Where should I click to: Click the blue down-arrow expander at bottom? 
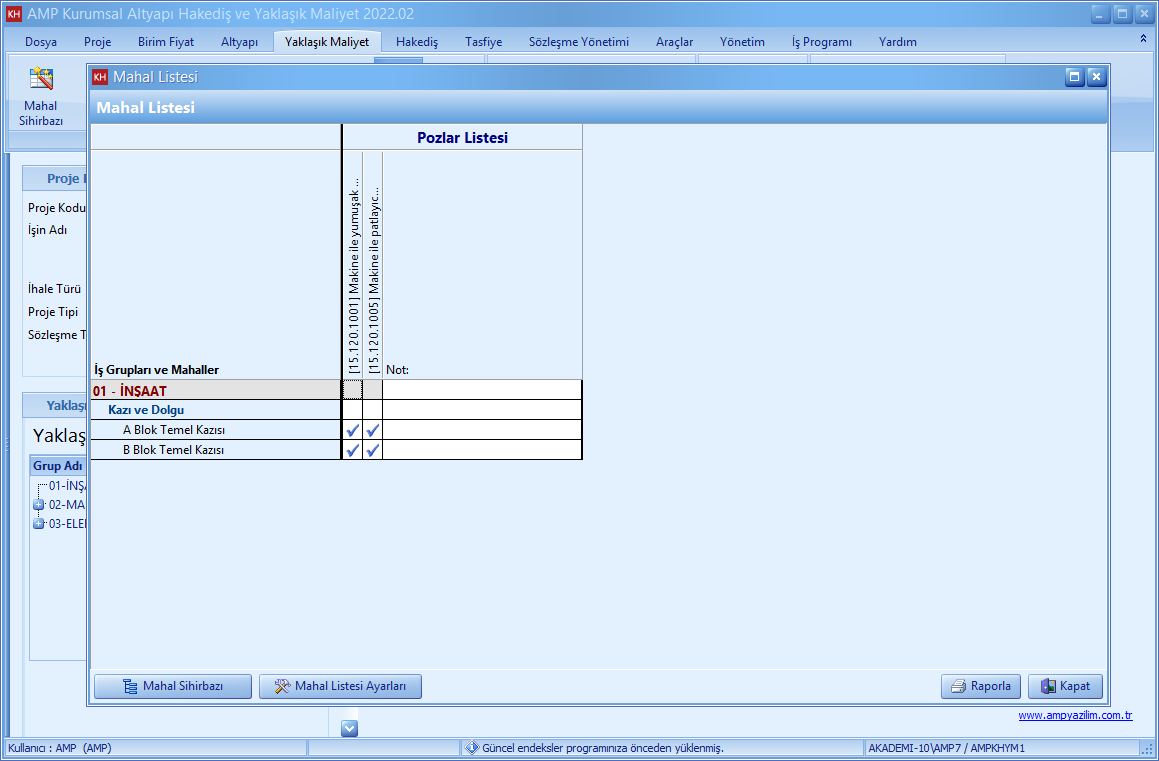click(349, 728)
